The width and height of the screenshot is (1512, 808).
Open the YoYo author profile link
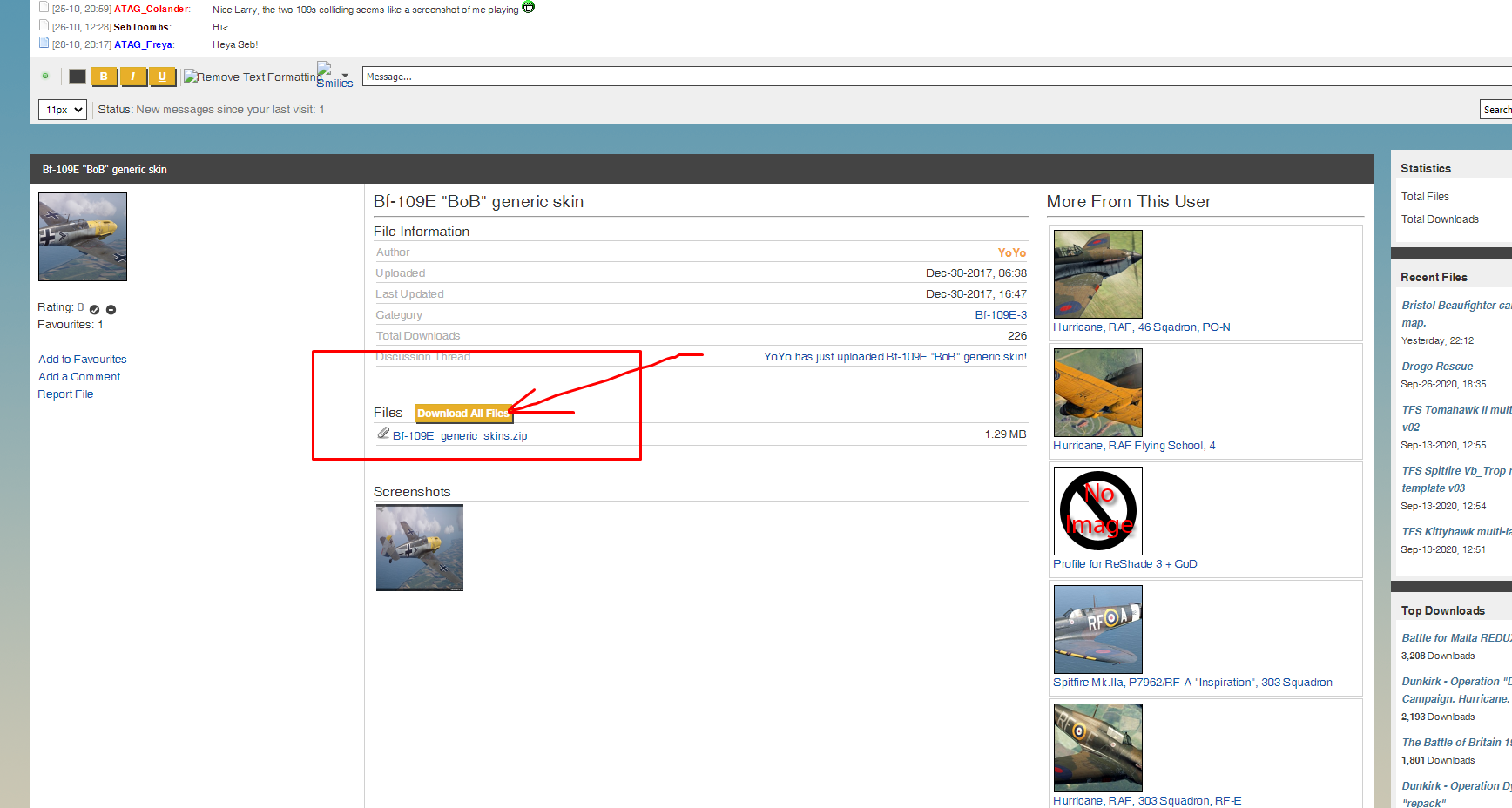(x=1012, y=252)
